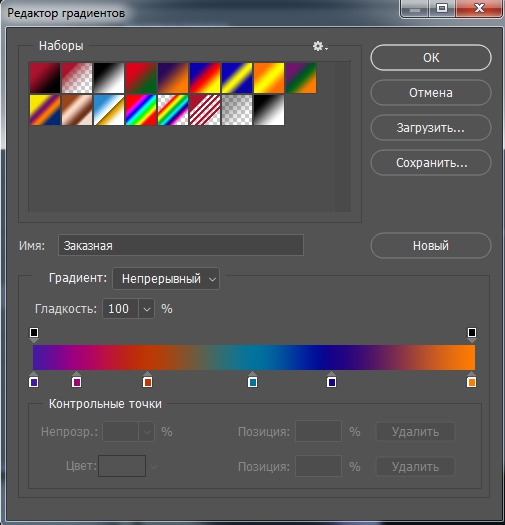The image size is (505, 525).
Task: Click the Гладкость value field 100
Action: (120, 309)
